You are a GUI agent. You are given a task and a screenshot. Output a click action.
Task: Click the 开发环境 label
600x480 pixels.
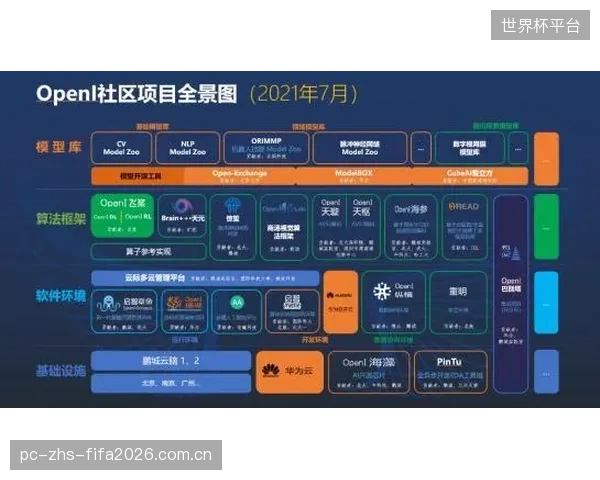click(x=315, y=340)
